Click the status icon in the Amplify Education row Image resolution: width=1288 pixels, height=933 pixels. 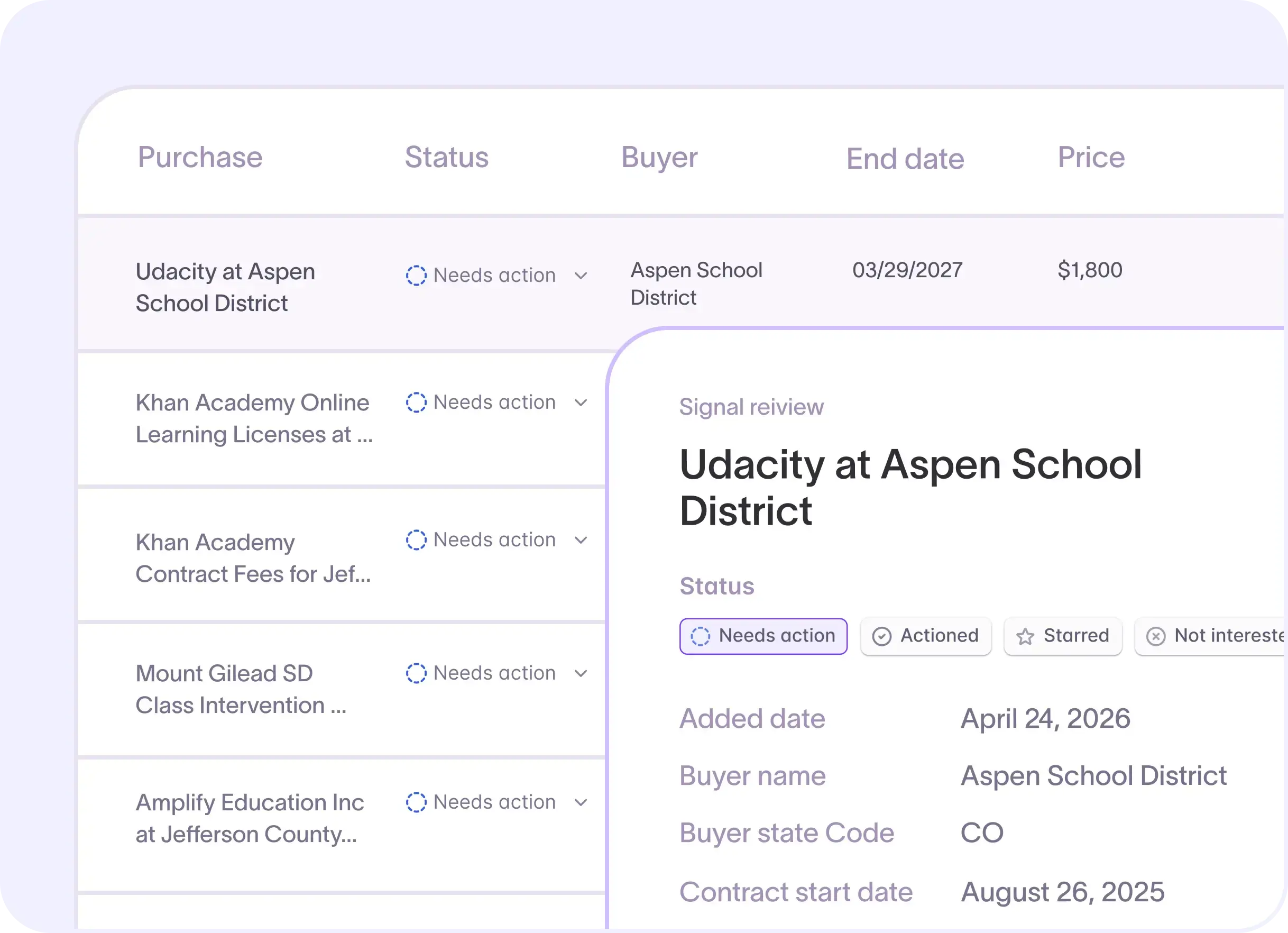pyautogui.click(x=416, y=802)
